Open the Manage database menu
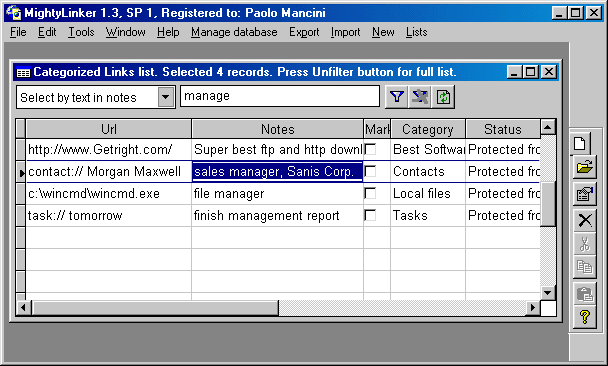 tap(234, 32)
